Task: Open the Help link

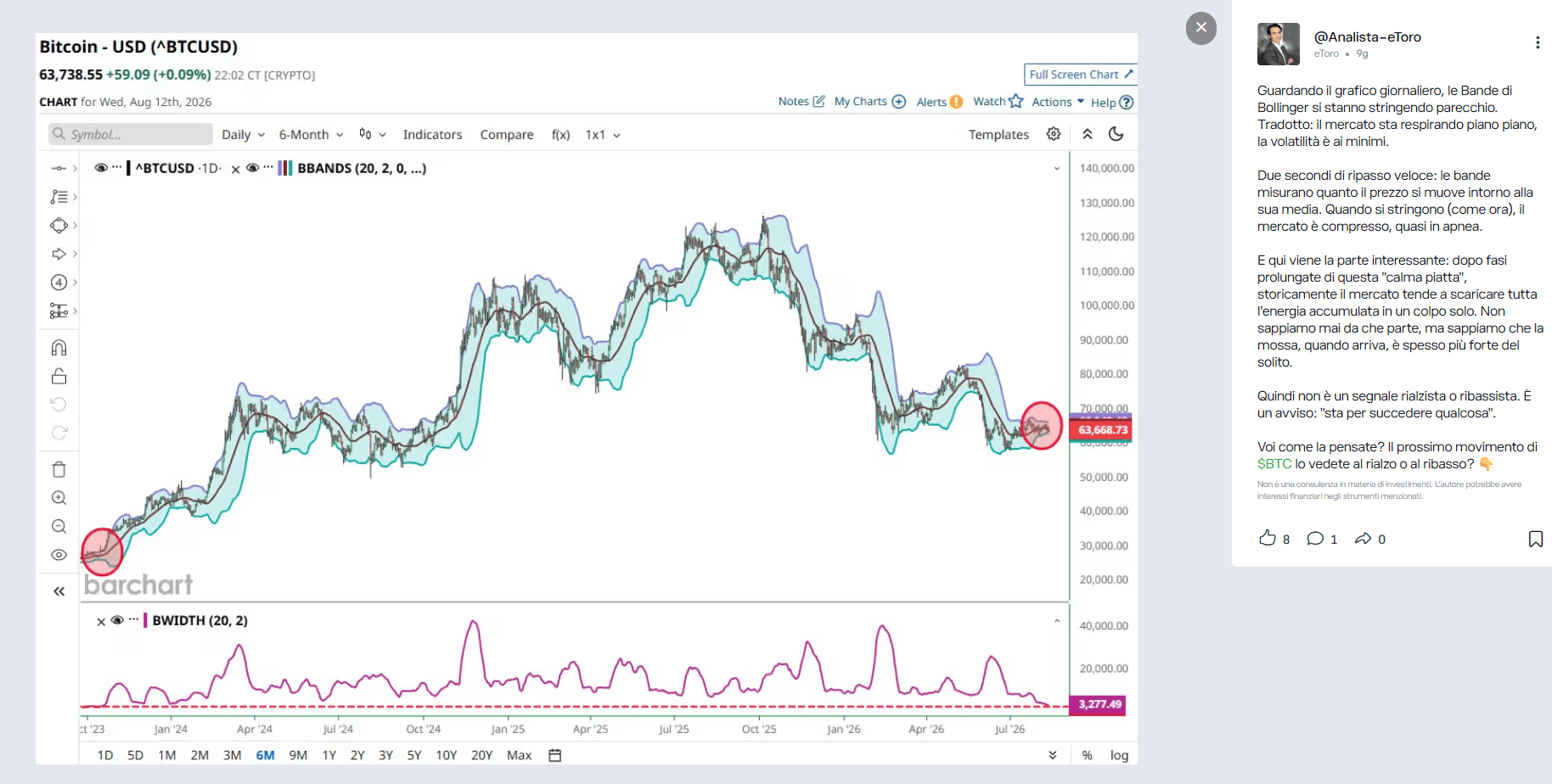Action: coord(1112,102)
